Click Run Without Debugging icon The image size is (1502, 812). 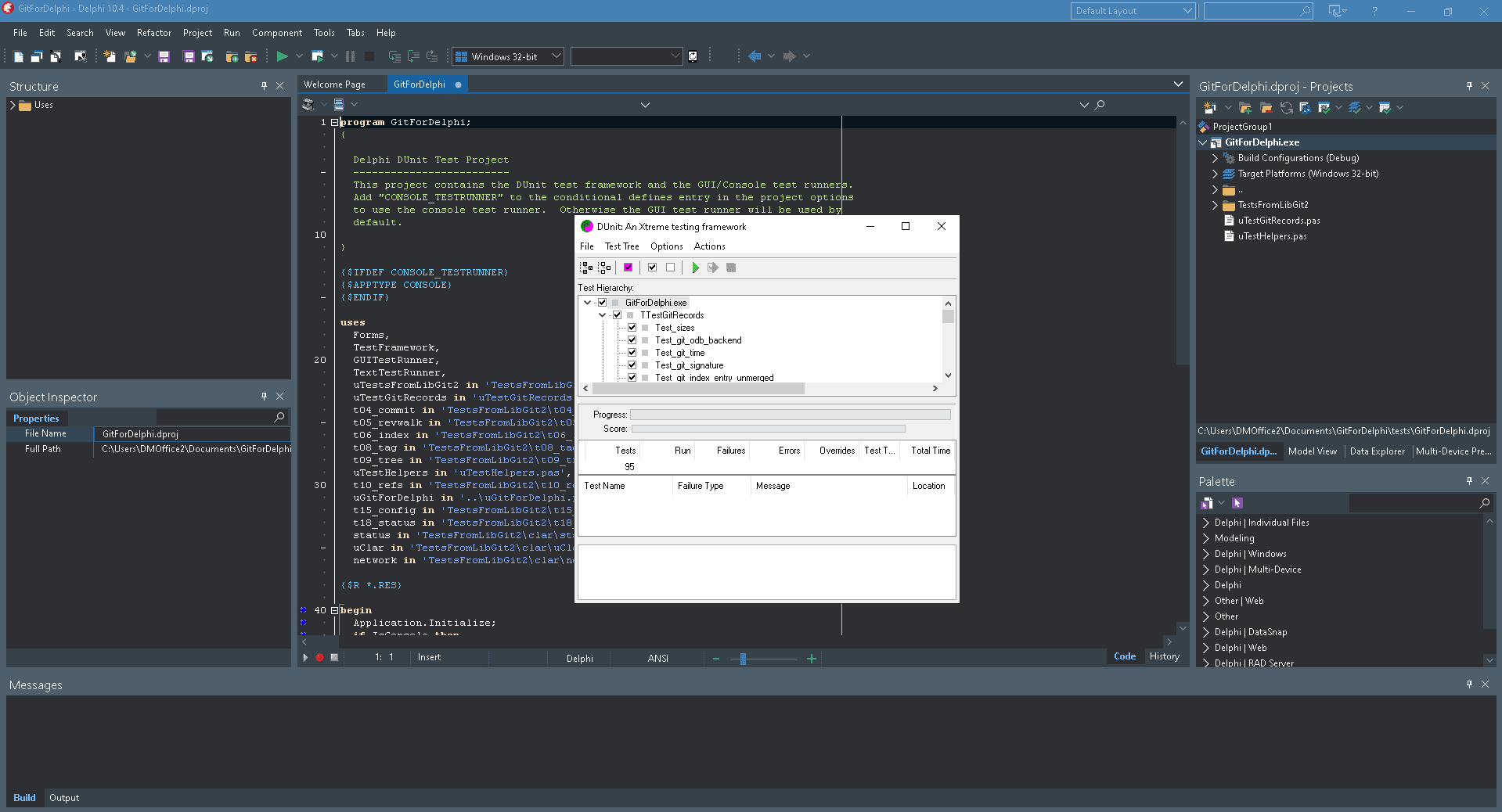click(317, 56)
